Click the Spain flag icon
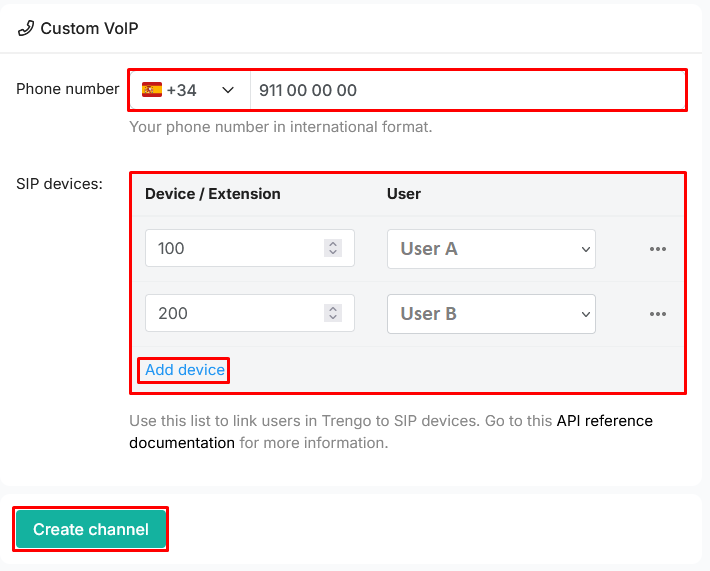 [x=152, y=90]
